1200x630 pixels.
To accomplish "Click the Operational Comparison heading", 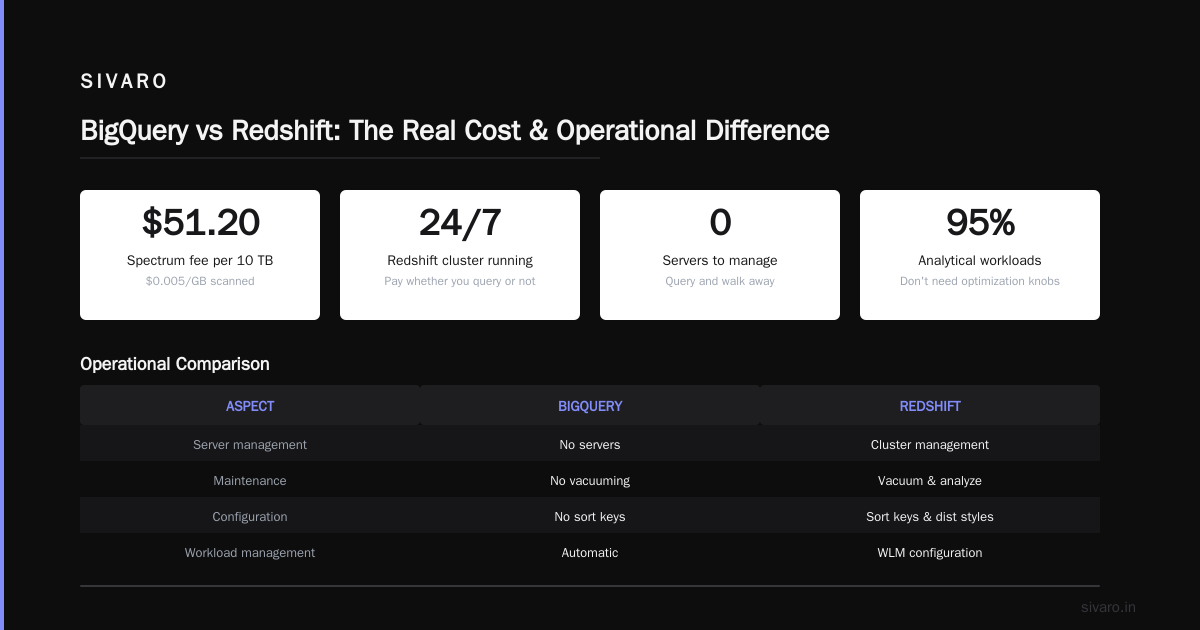I will 175,364.
